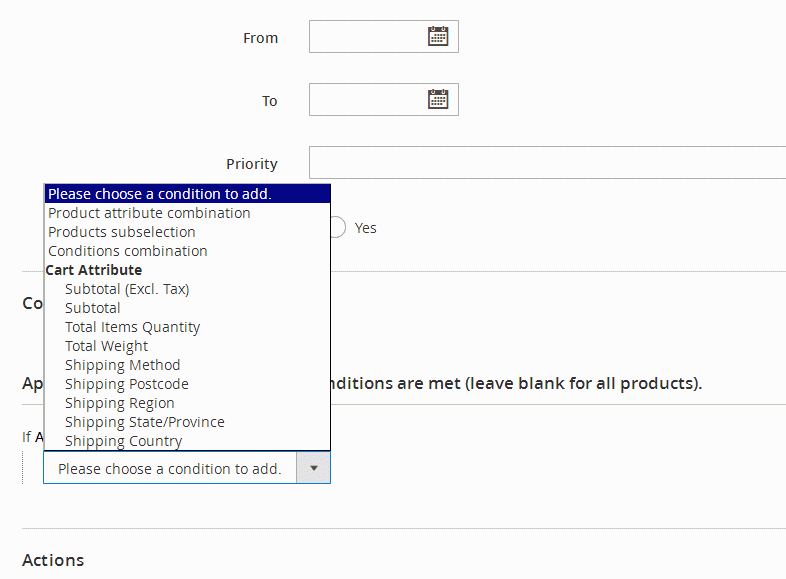This screenshot has width=786, height=579.
Task: Collapse the 'Please choose a condition' select box
Action: pyautogui.click(x=170, y=468)
